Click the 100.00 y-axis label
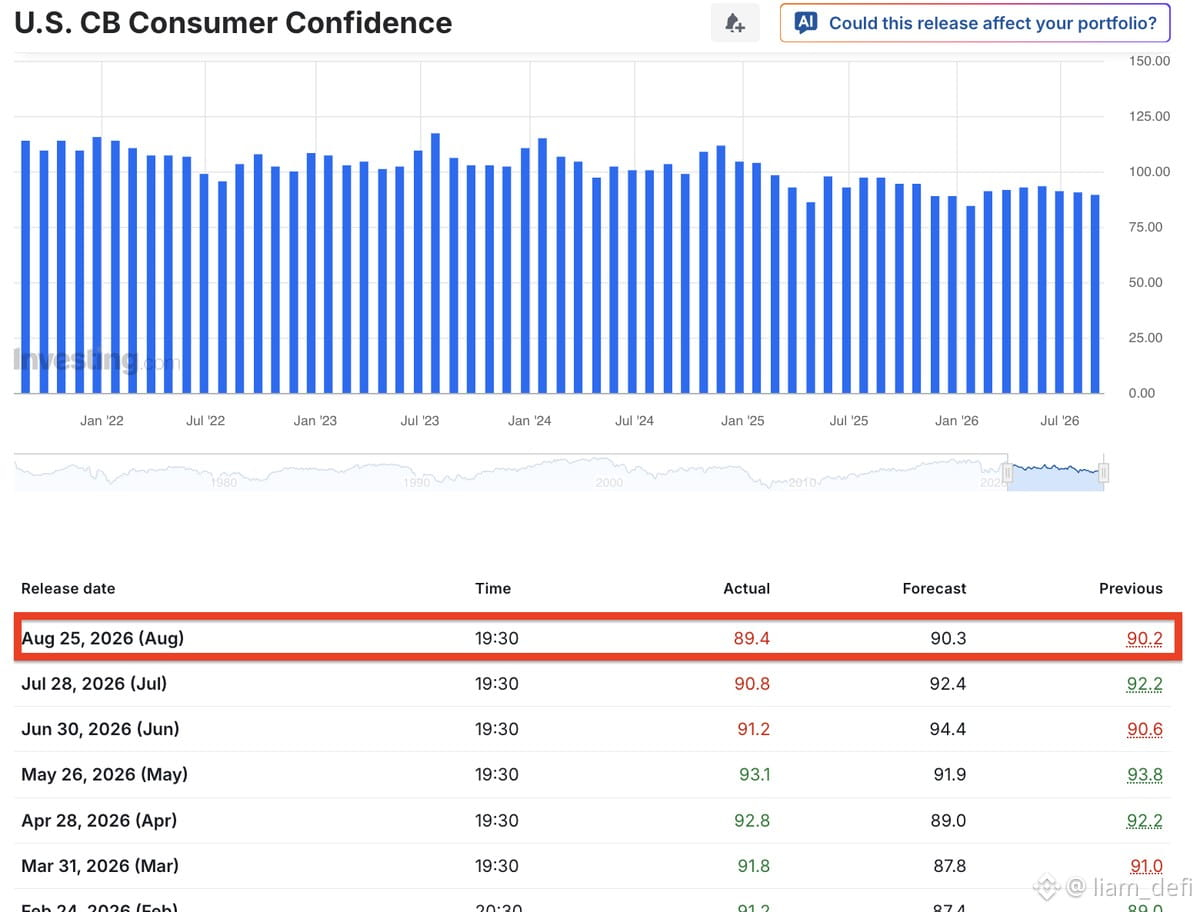The image size is (1200, 912). point(1150,172)
